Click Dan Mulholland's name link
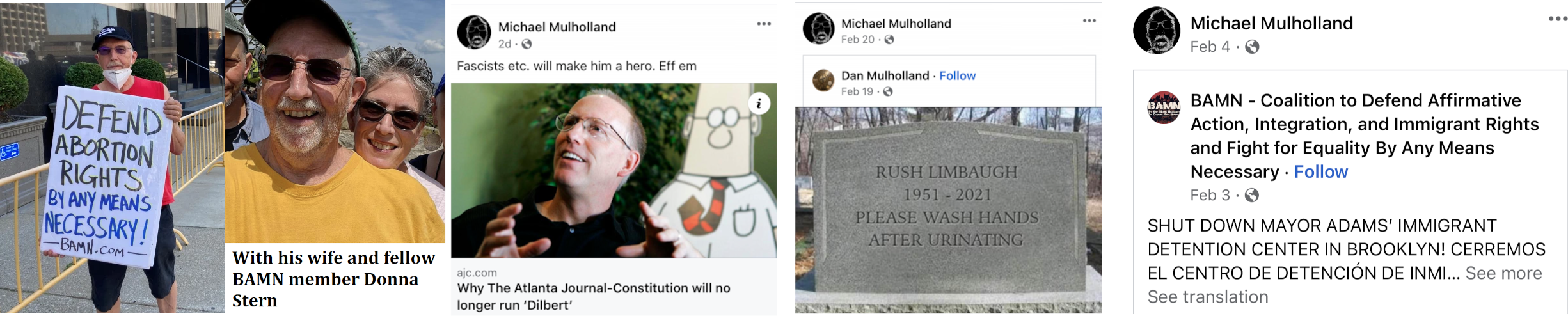 tap(885, 75)
